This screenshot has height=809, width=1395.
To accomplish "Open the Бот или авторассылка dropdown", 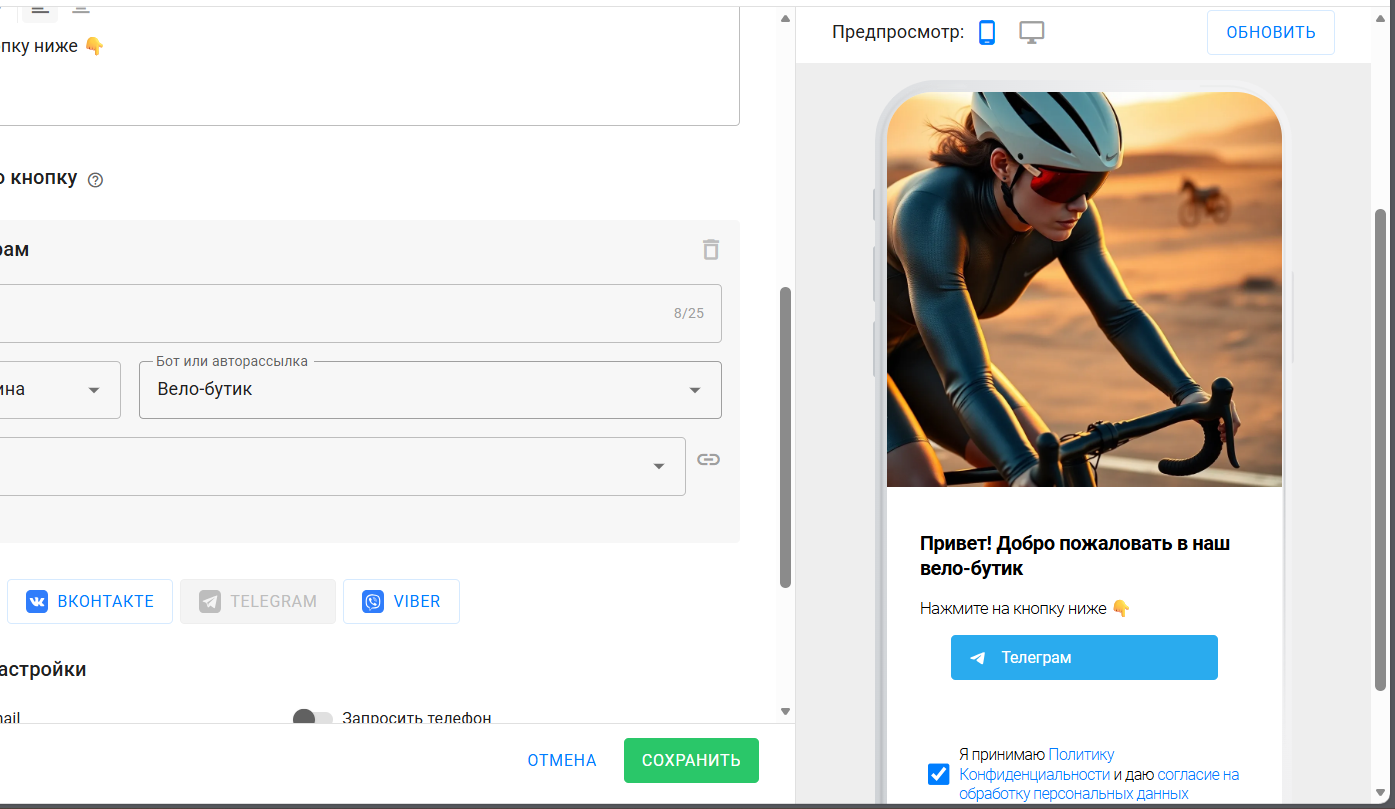I will point(430,390).
